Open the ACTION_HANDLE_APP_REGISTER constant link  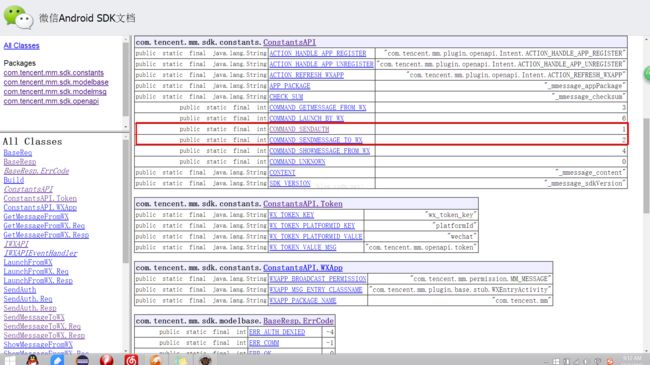click(x=318, y=54)
